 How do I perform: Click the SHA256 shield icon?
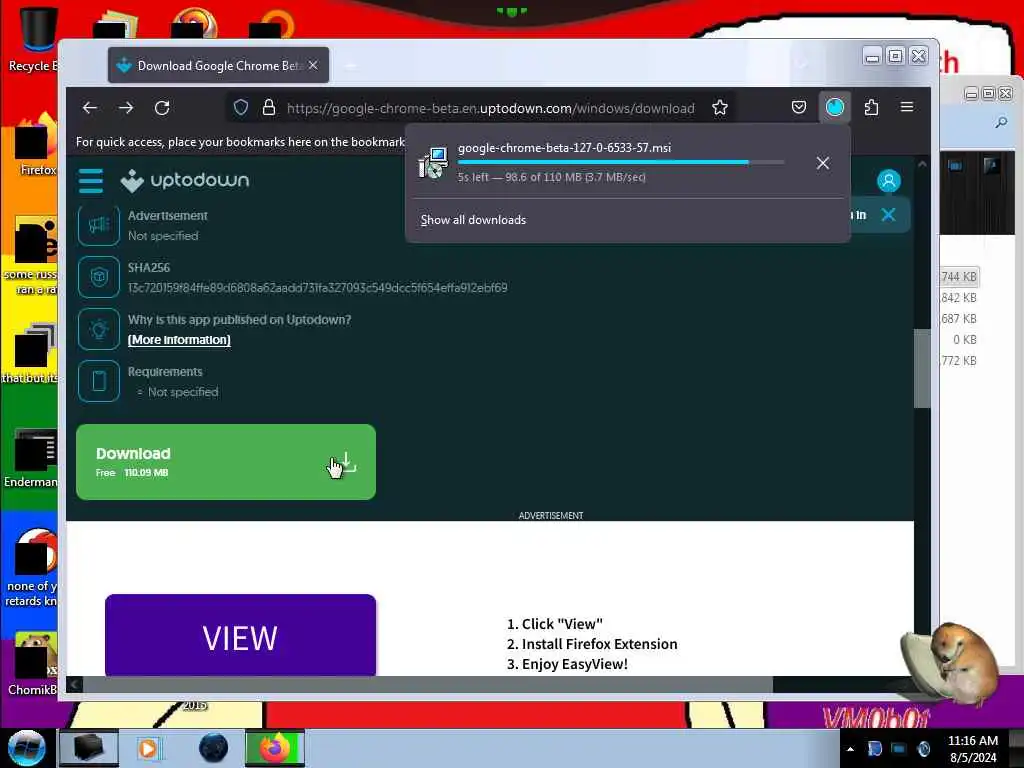click(99, 277)
